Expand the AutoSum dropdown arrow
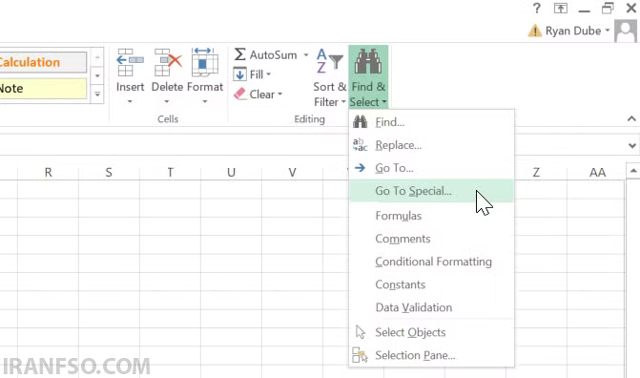Viewport: 640px width, 378px height. click(x=306, y=55)
